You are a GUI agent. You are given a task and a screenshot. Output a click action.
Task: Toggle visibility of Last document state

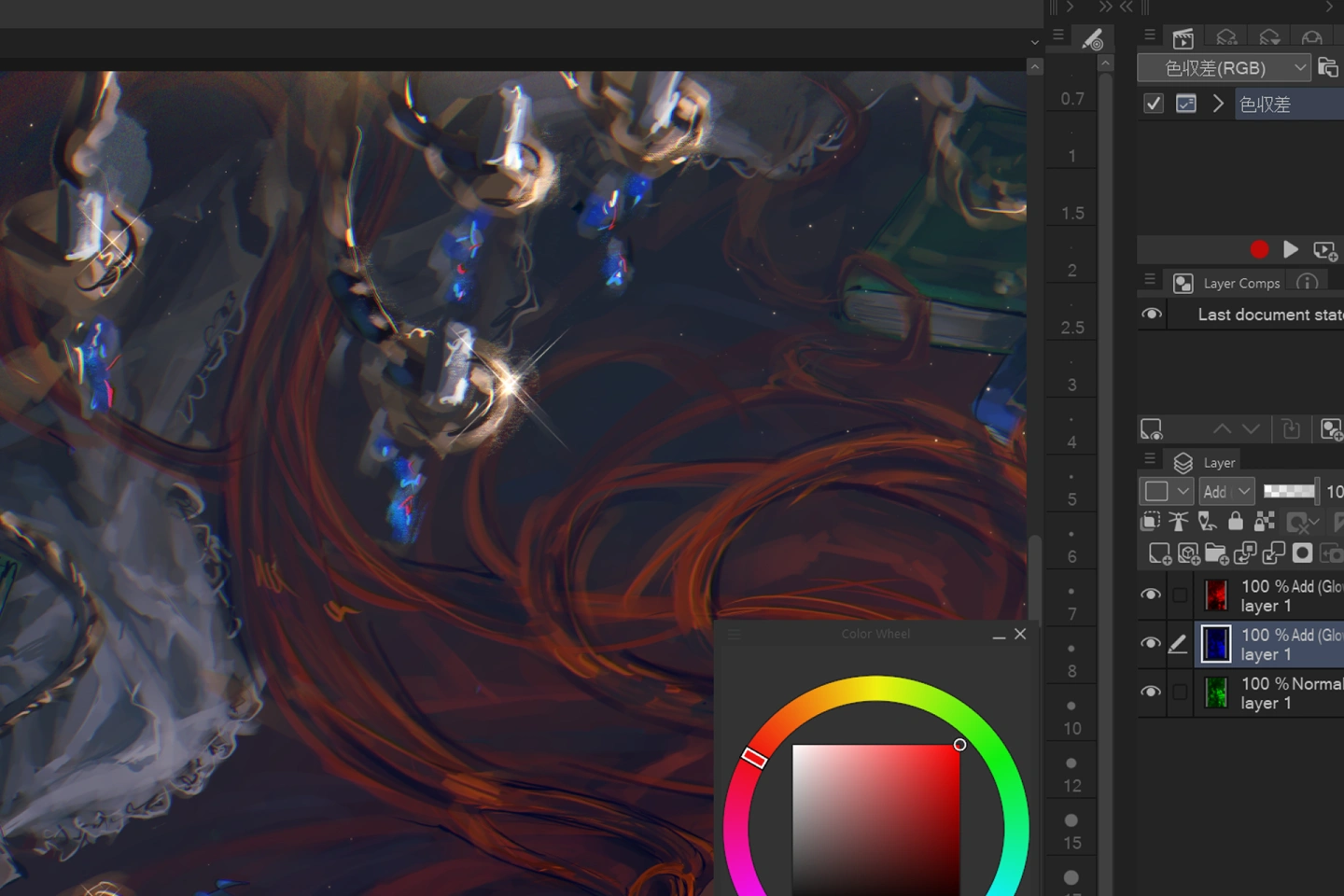(1152, 315)
